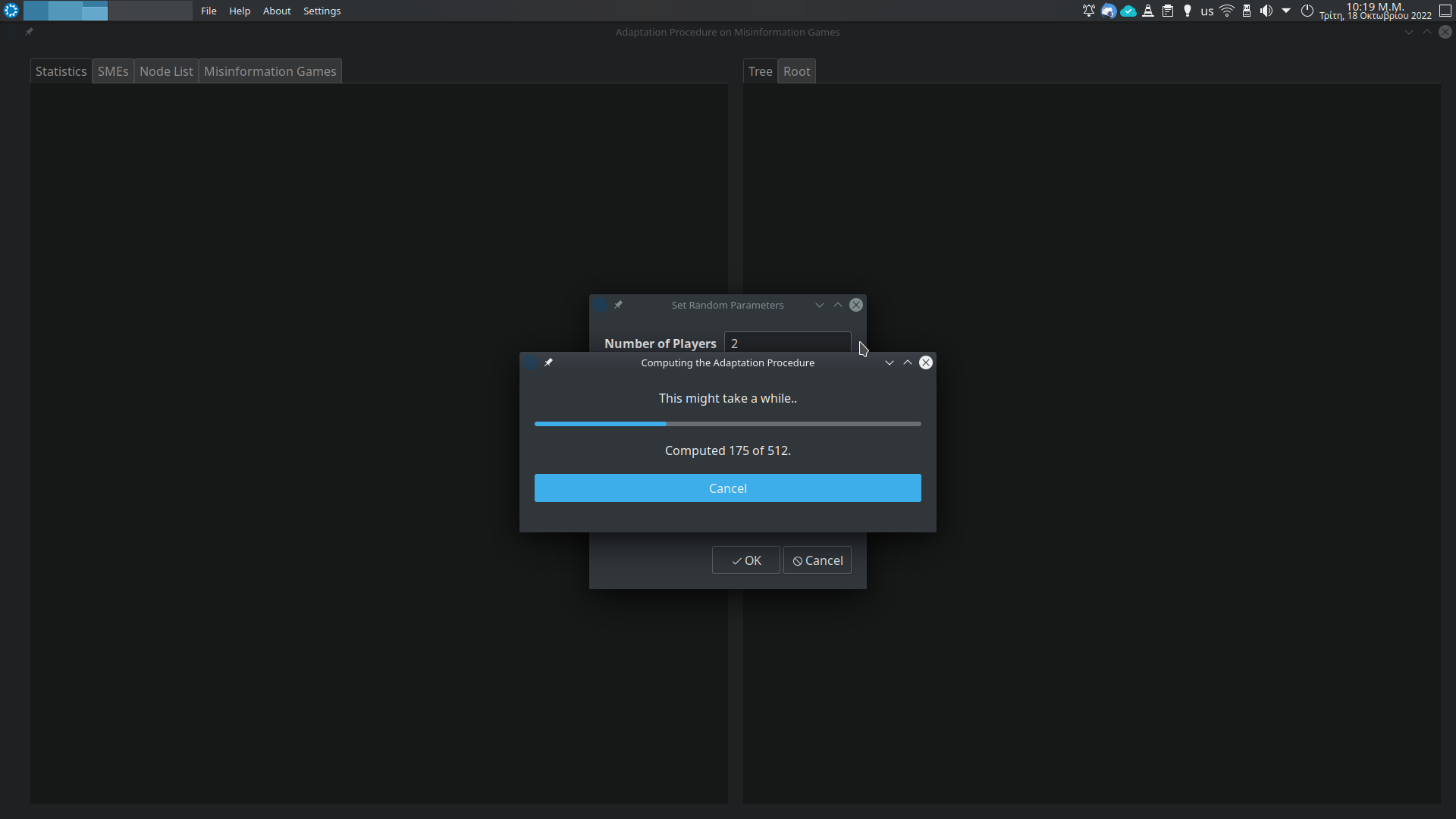The width and height of the screenshot is (1456, 819).
Task: Click the cloud sync tray icon
Action: pyautogui.click(x=1128, y=11)
